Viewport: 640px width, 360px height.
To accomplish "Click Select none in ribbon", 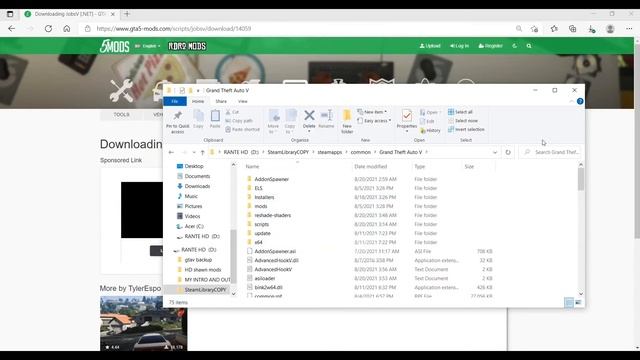I will 462,121.
